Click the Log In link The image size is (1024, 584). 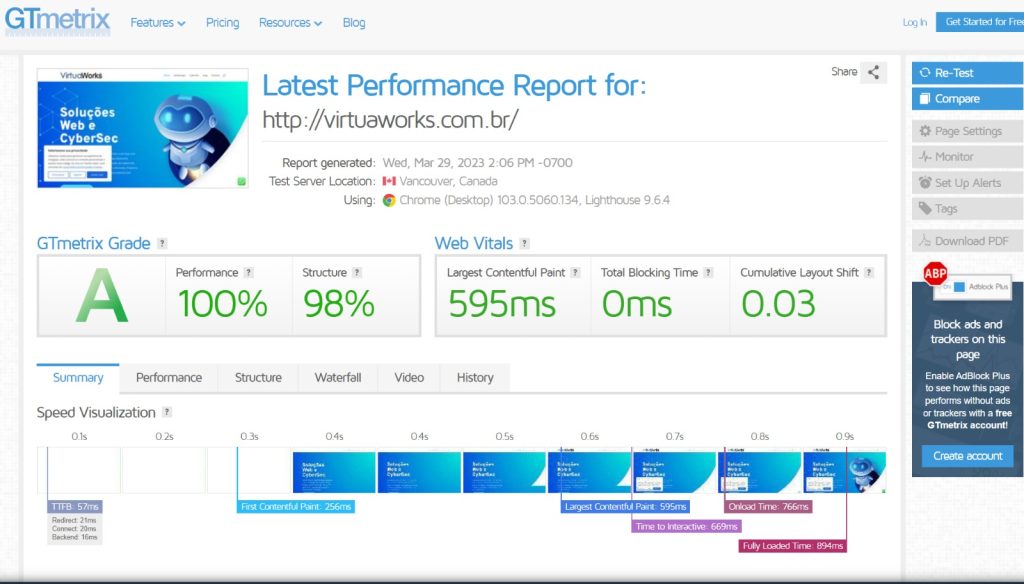[x=914, y=22]
